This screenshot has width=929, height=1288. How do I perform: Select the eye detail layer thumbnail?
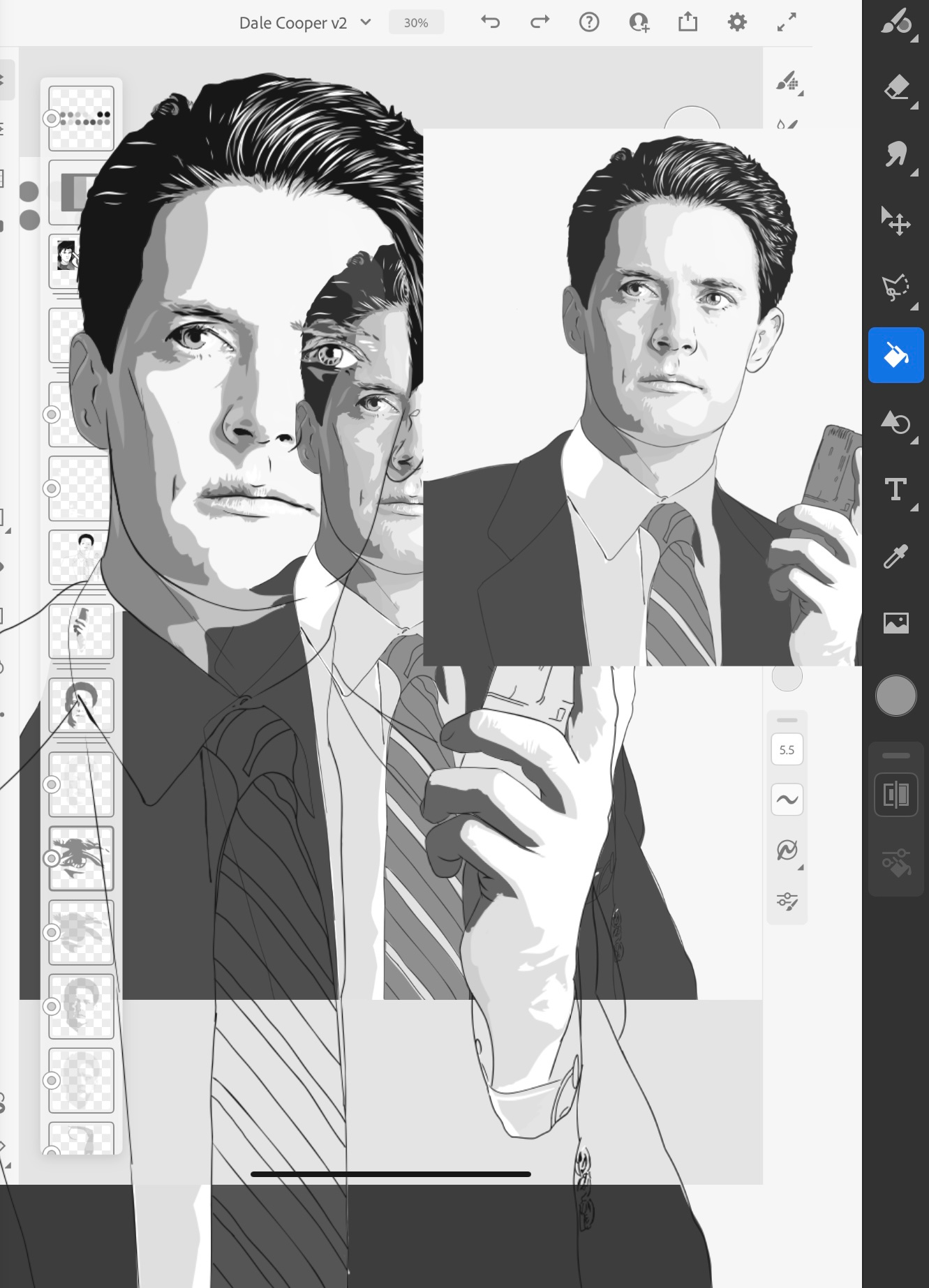(x=82, y=859)
